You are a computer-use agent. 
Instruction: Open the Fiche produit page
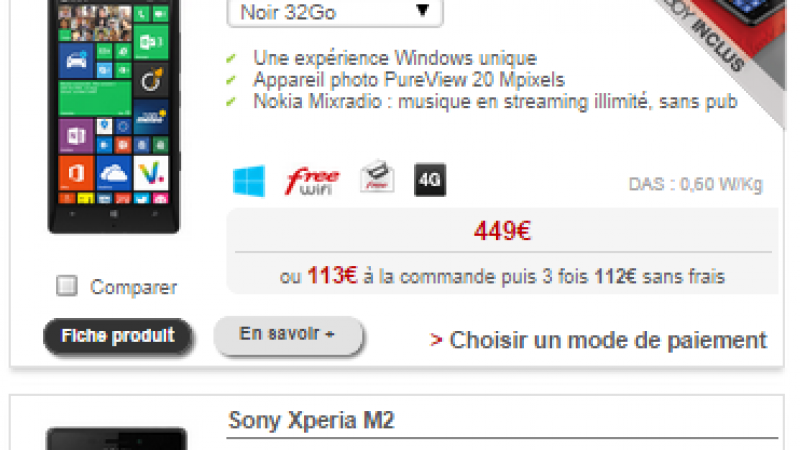tap(118, 336)
